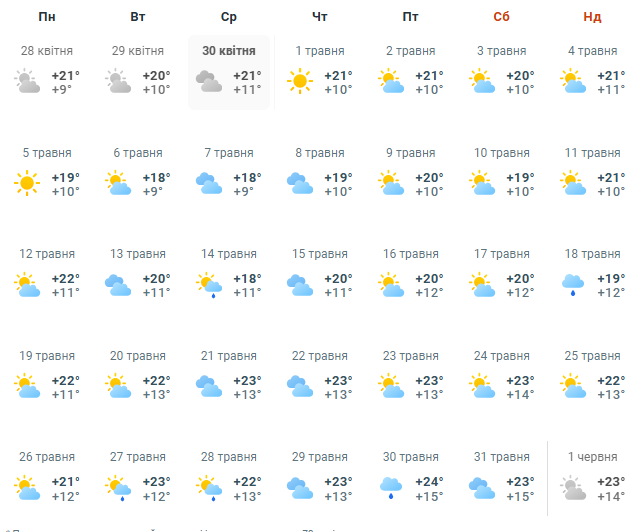Click the sun icon for 5 травня

[x=27, y=183]
